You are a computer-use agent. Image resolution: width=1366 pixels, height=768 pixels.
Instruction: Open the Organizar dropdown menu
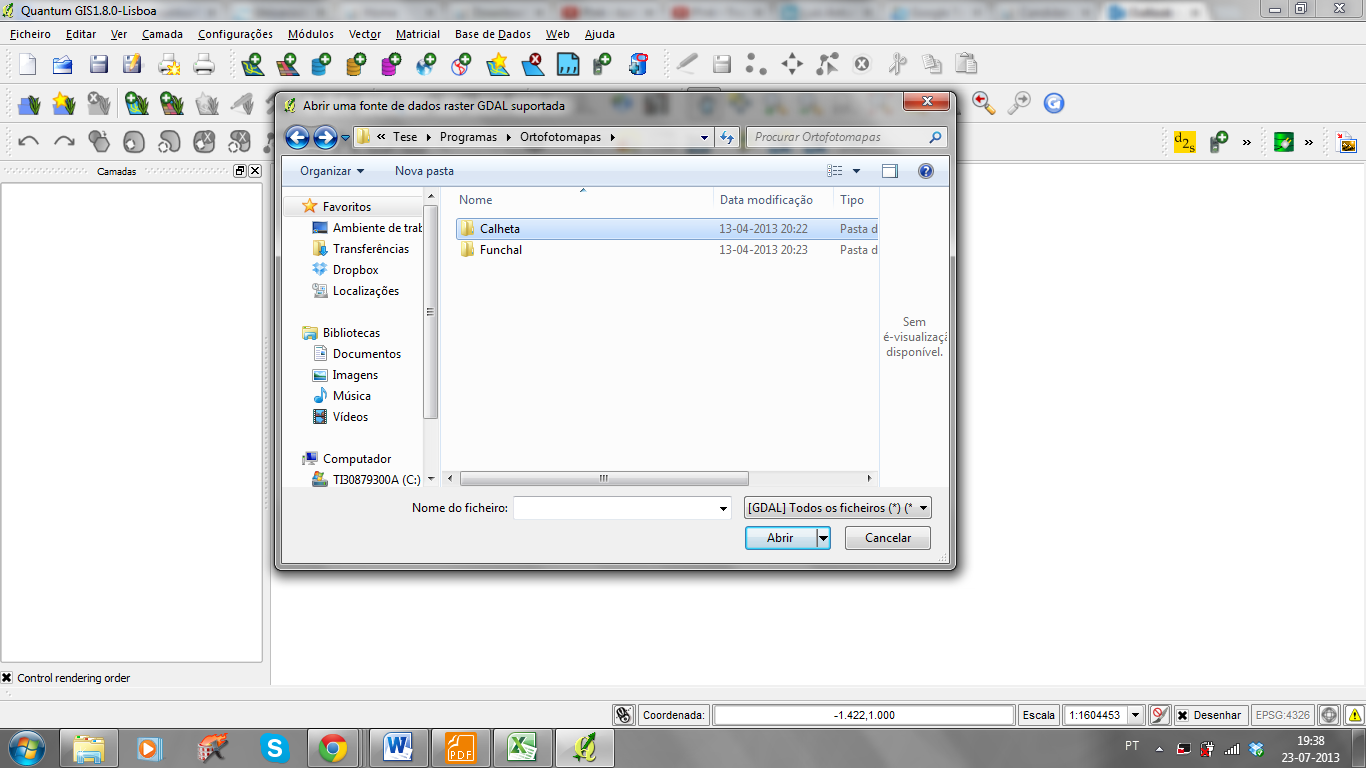coord(332,171)
